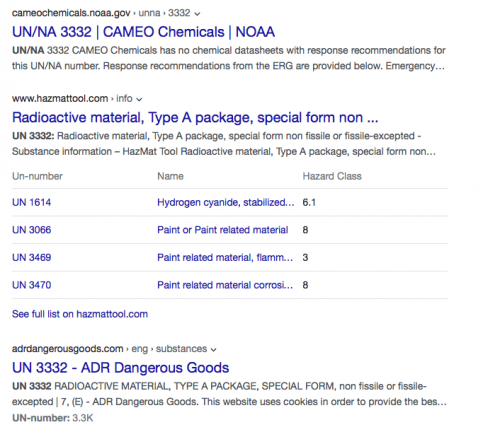Image resolution: width=500 pixels, height=432 pixels.
Task: Click the UN 3469 table link
Action: [32, 257]
